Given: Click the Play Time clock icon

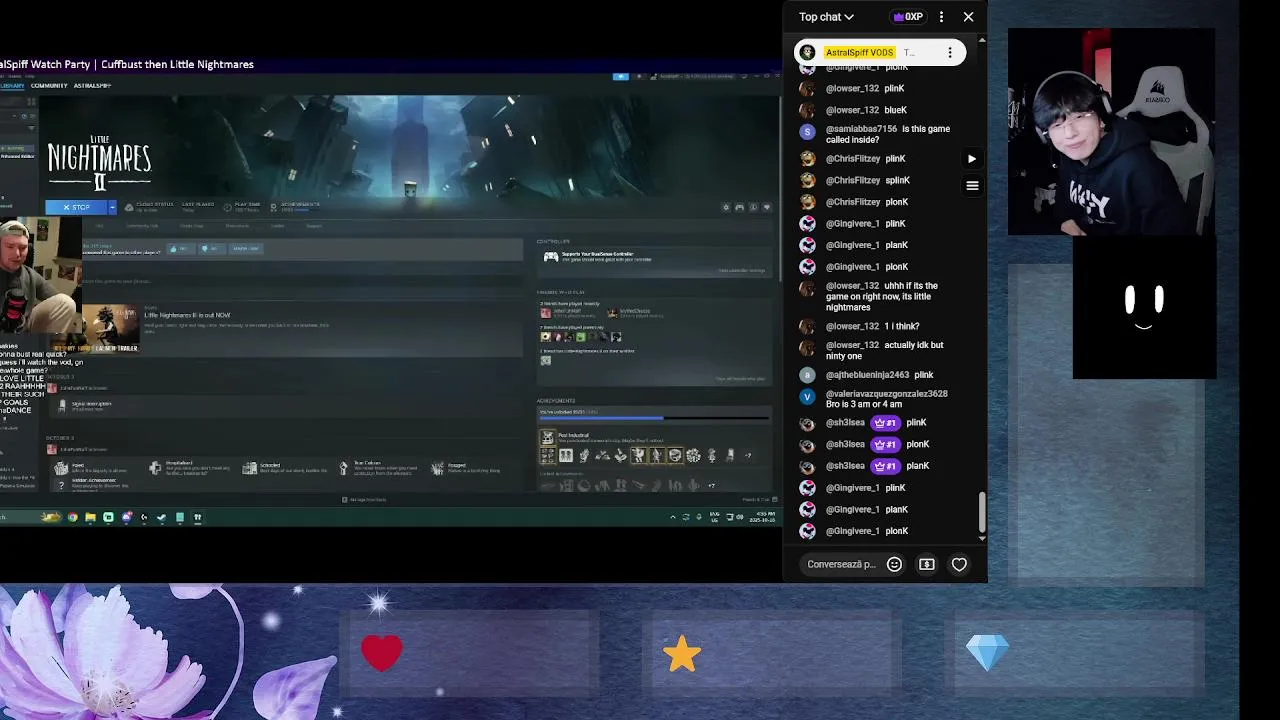Looking at the screenshot, I should pyautogui.click(x=228, y=207).
